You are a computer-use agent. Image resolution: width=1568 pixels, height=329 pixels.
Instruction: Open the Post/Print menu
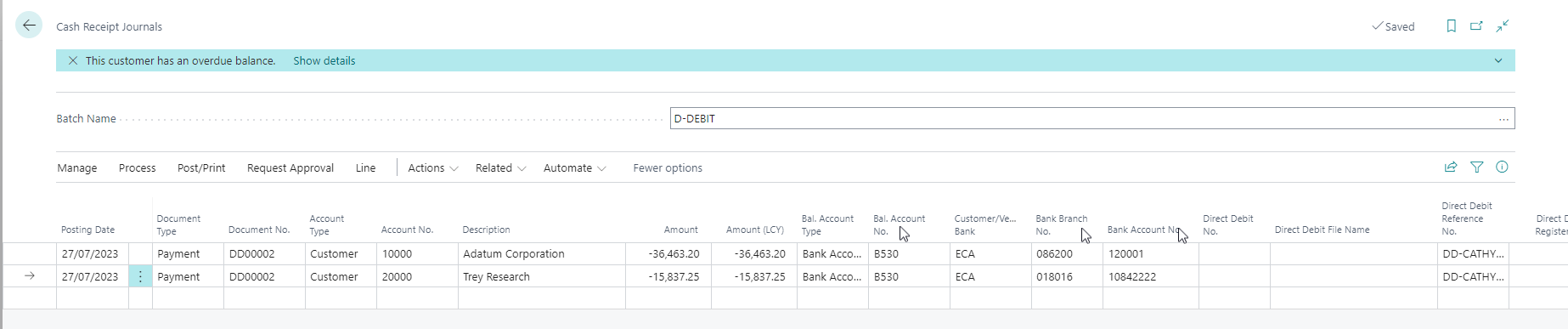tap(201, 168)
